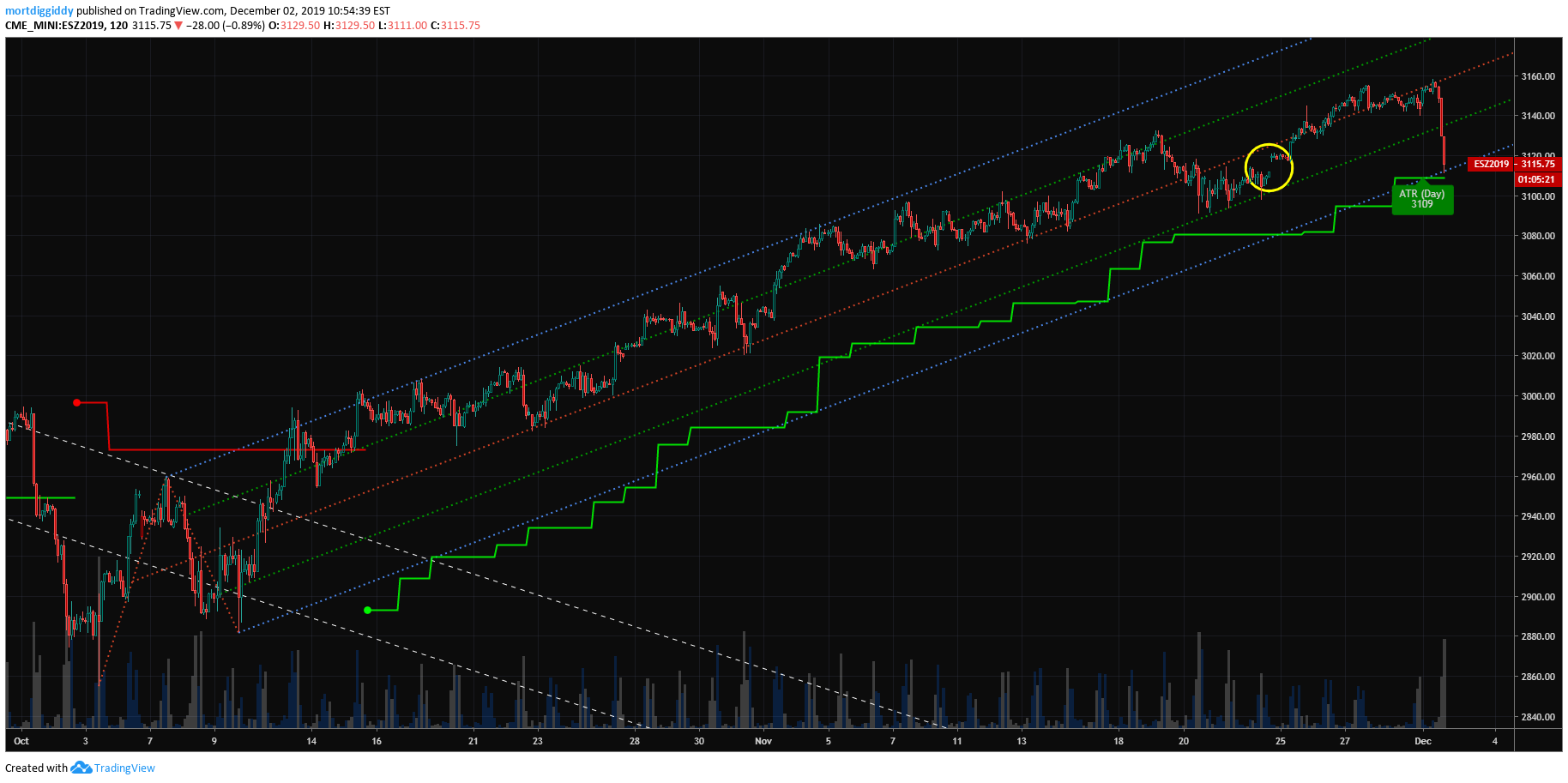Click the 11 date label on time axis
The image size is (1568, 783).
pos(957,741)
